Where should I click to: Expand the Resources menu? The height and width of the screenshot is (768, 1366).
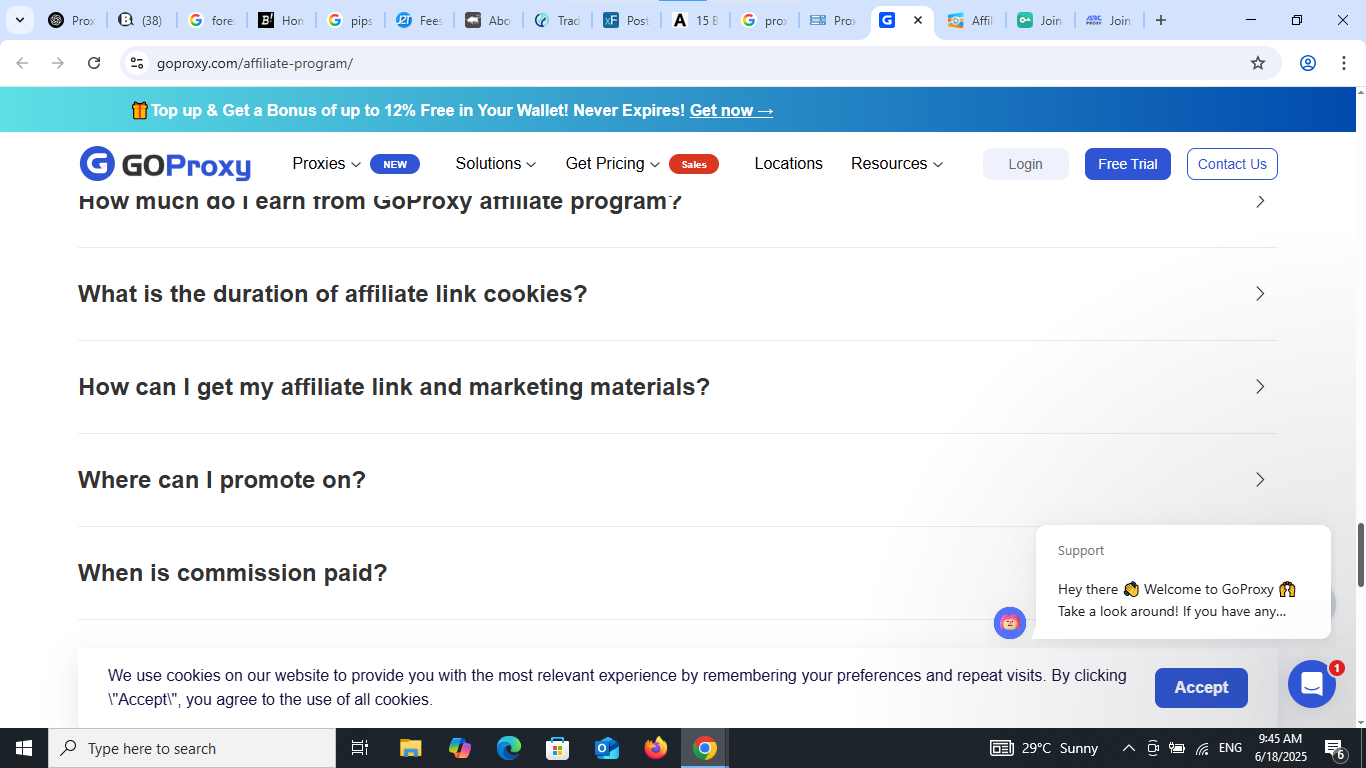[x=897, y=164]
